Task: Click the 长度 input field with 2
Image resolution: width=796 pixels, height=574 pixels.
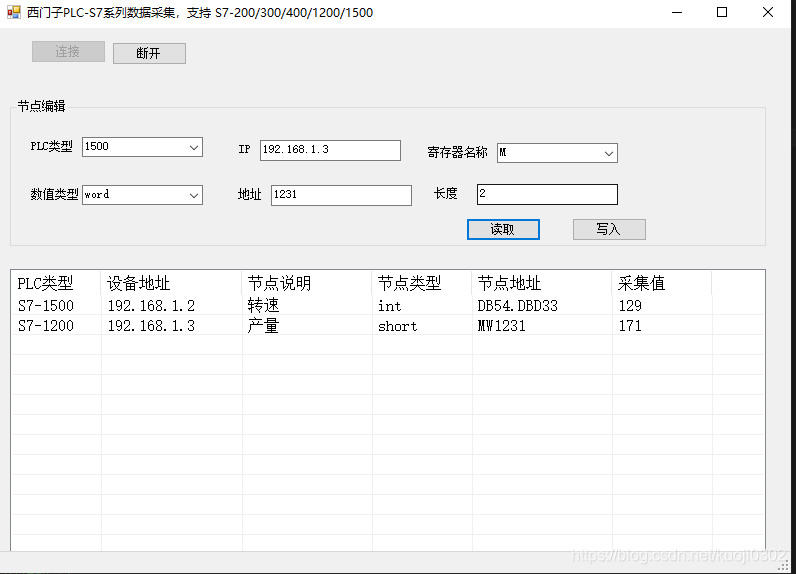Action: click(547, 194)
